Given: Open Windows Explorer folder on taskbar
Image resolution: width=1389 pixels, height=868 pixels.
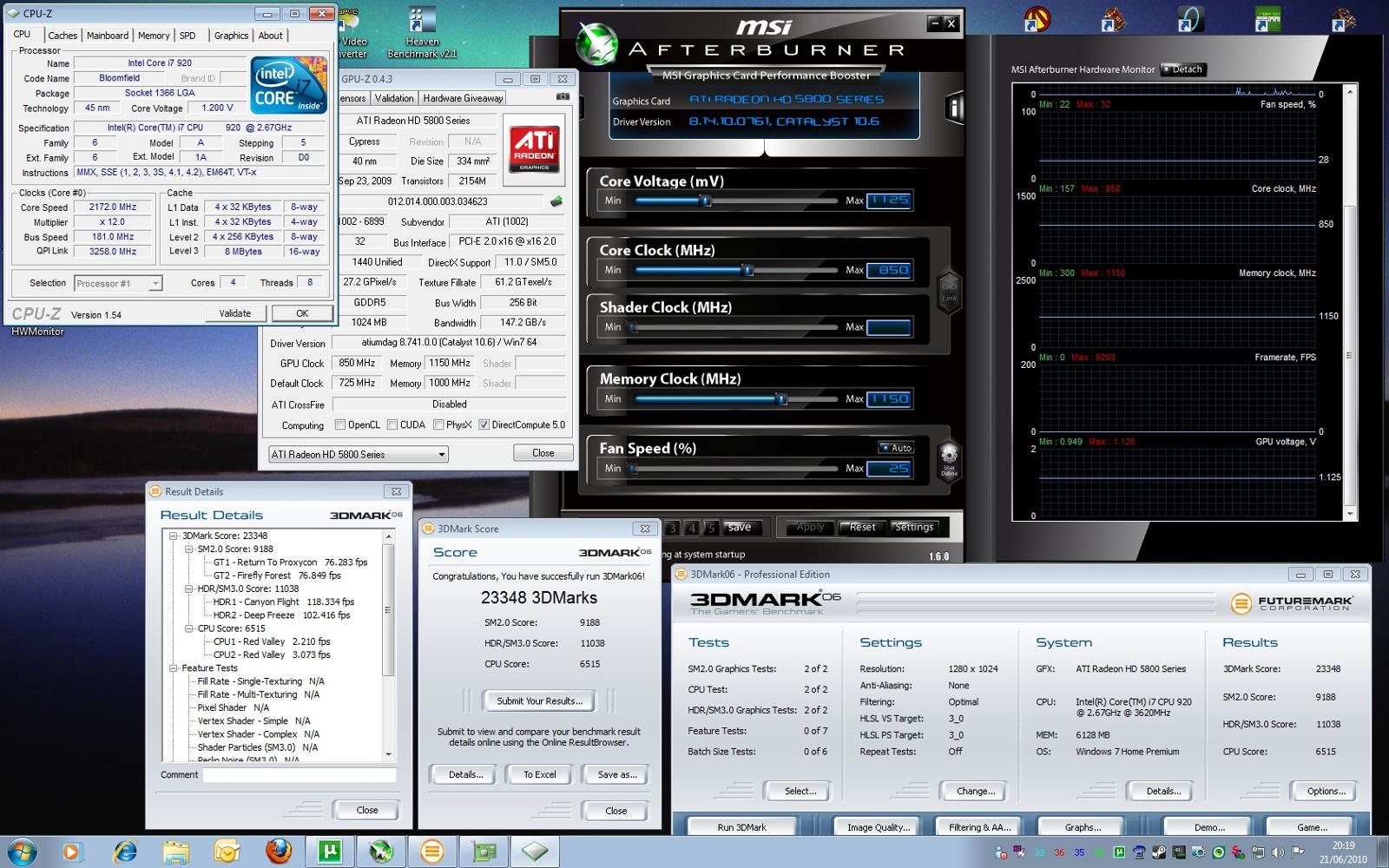Looking at the screenshot, I should pyautogui.click(x=175, y=852).
